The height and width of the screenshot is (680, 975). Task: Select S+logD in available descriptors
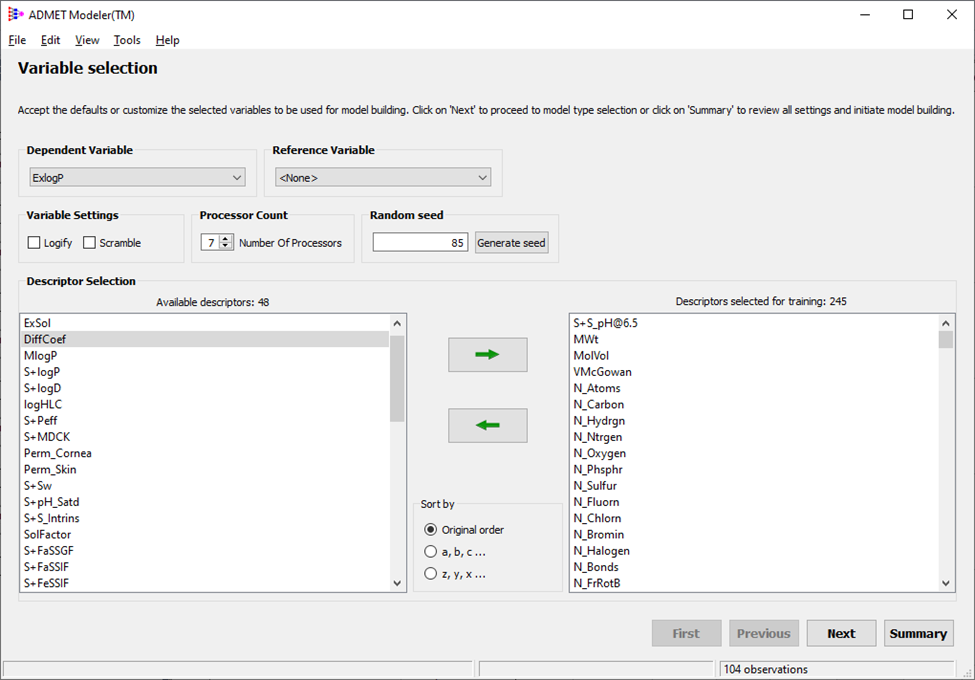click(x=205, y=388)
